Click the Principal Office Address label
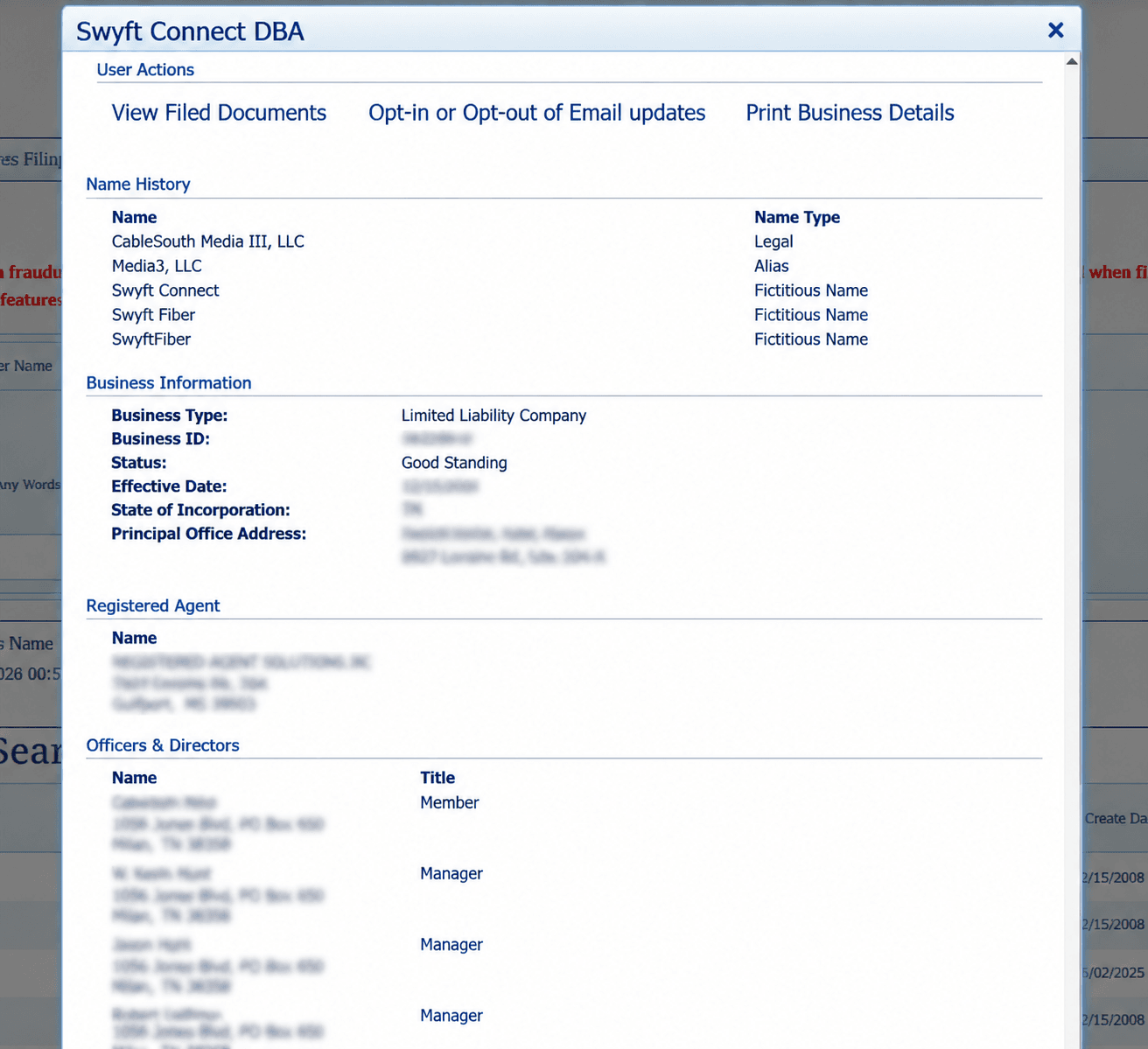Image resolution: width=1148 pixels, height=1049 pixels. 208,534
